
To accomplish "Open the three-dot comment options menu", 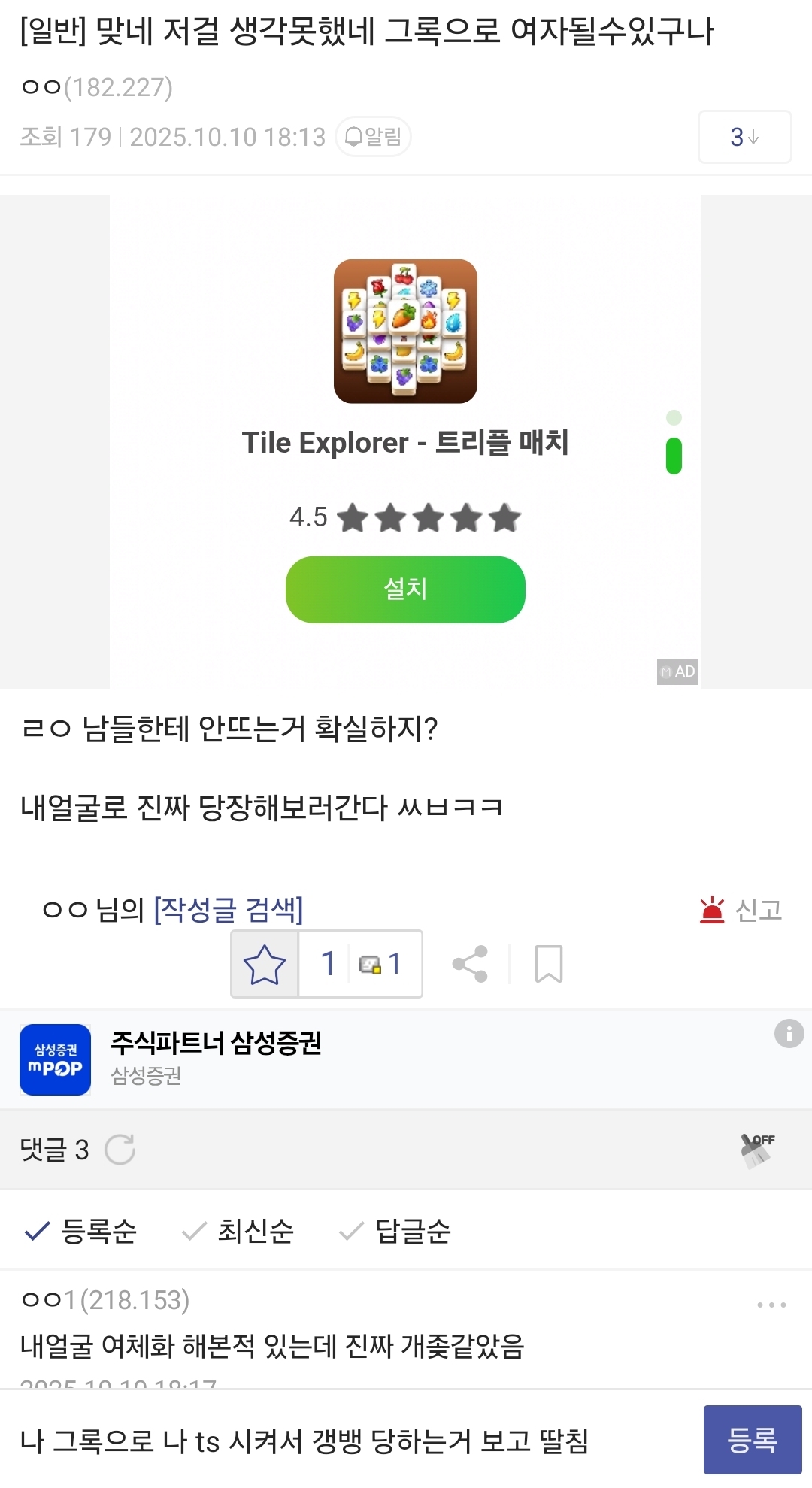I will coord(771,1305).
